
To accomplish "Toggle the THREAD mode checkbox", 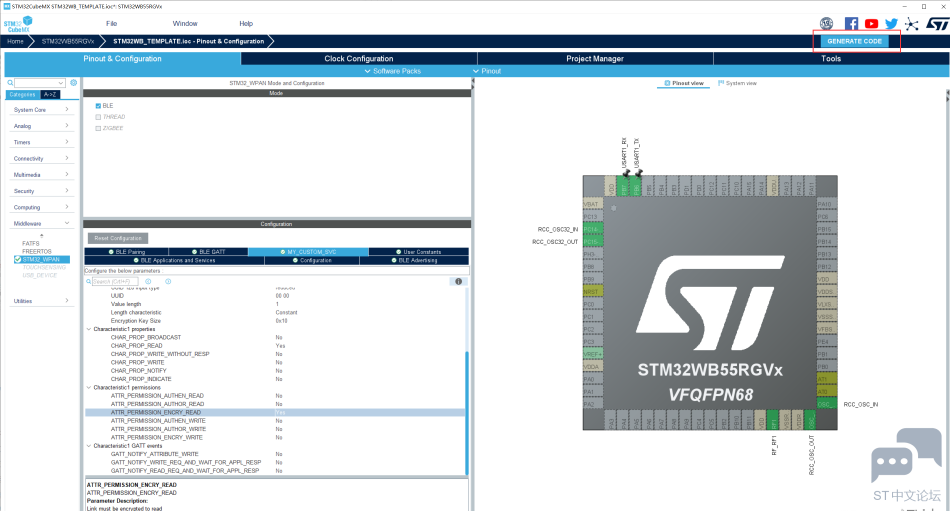I will (98, 117).
